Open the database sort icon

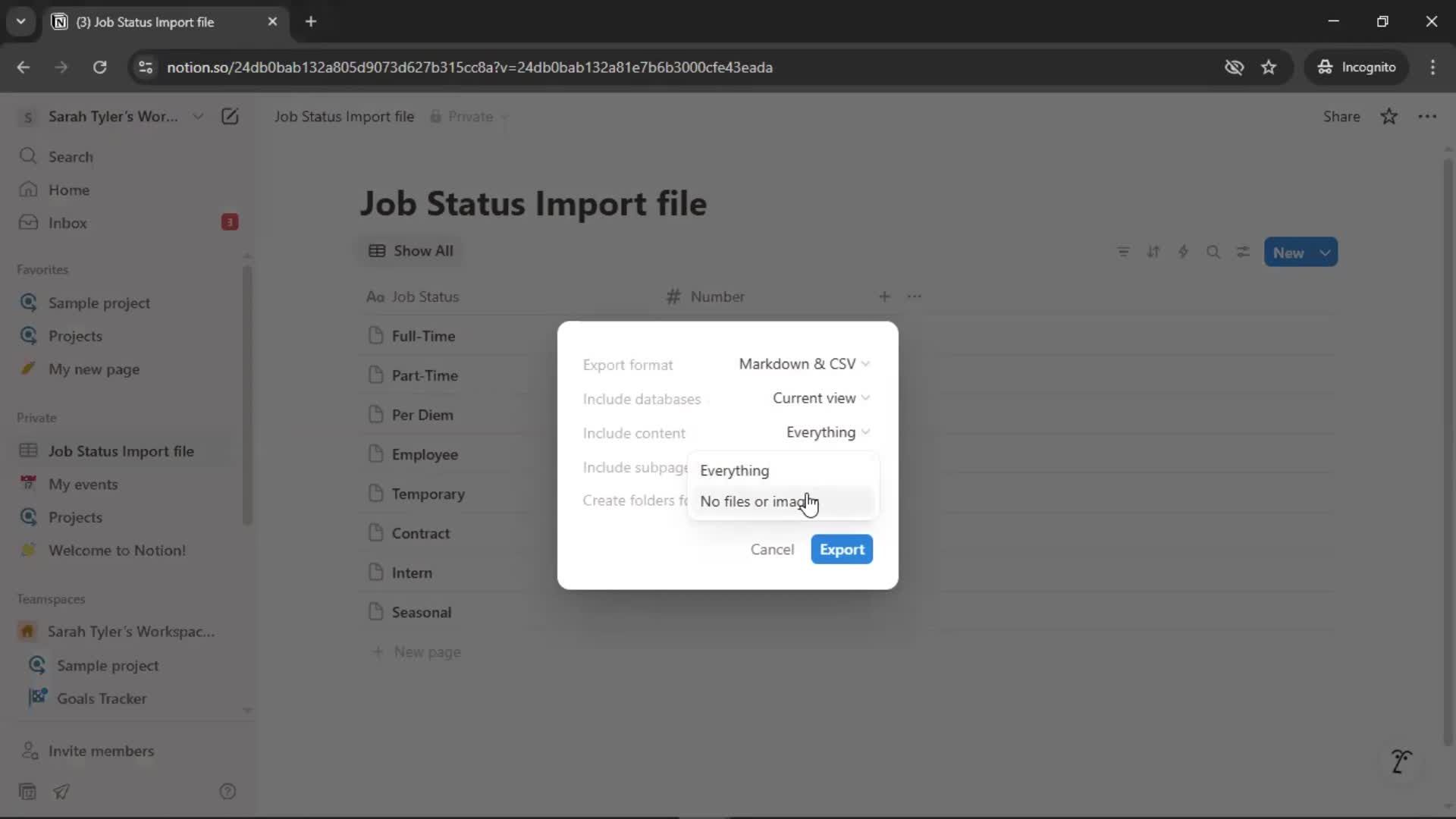pos(1153,253)
